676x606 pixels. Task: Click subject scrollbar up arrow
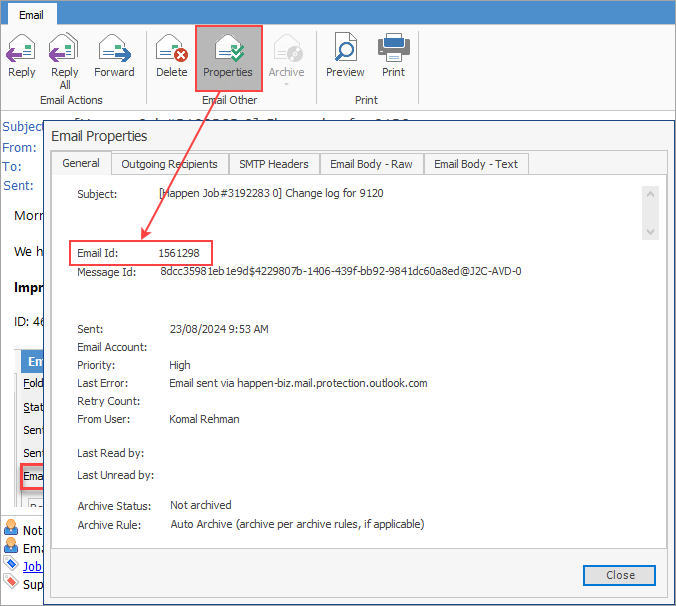[x=650, y=195]
